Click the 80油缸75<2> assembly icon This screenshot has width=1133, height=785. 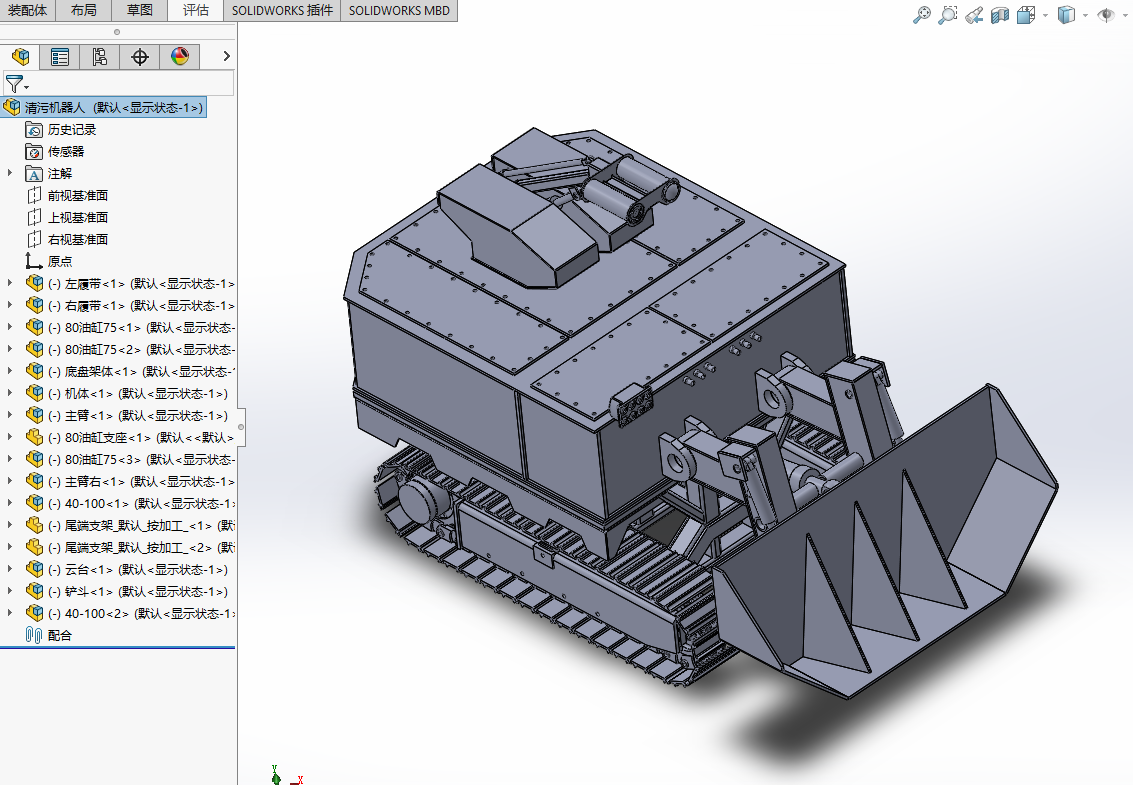(x=34, y=349)
